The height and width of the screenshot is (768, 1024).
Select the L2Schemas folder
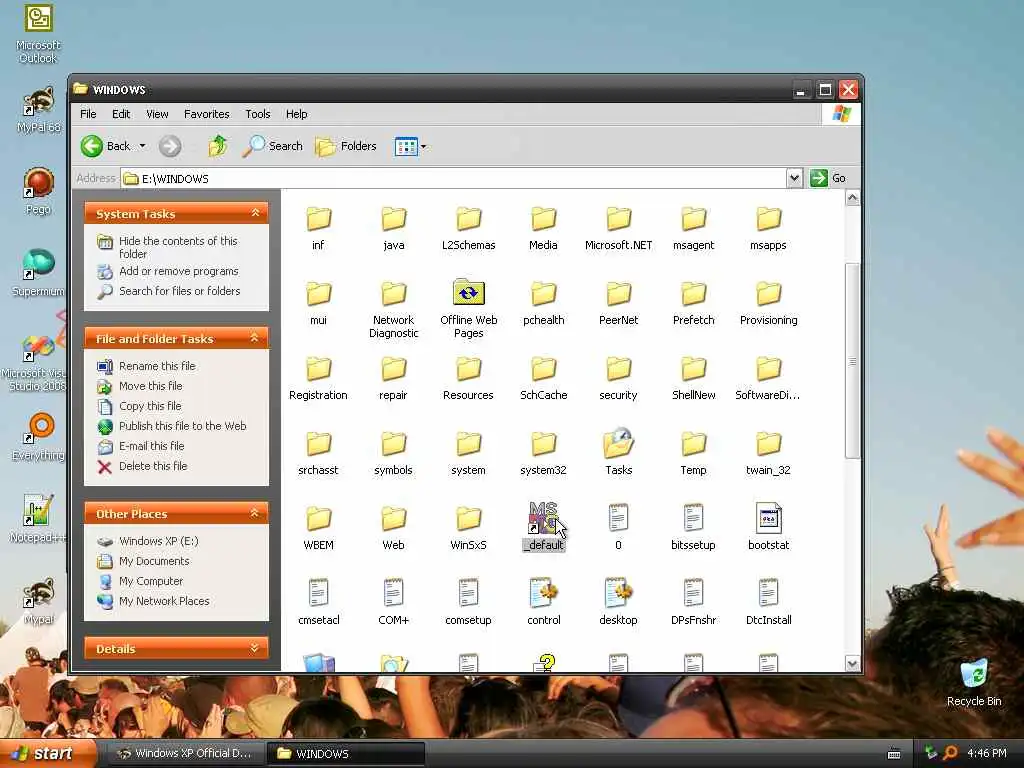click(468, 227)
